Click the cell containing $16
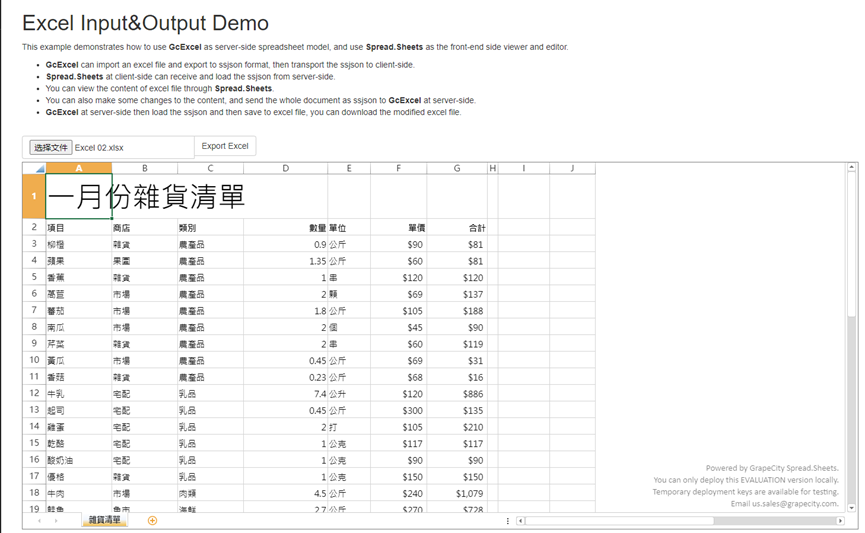 457,377
